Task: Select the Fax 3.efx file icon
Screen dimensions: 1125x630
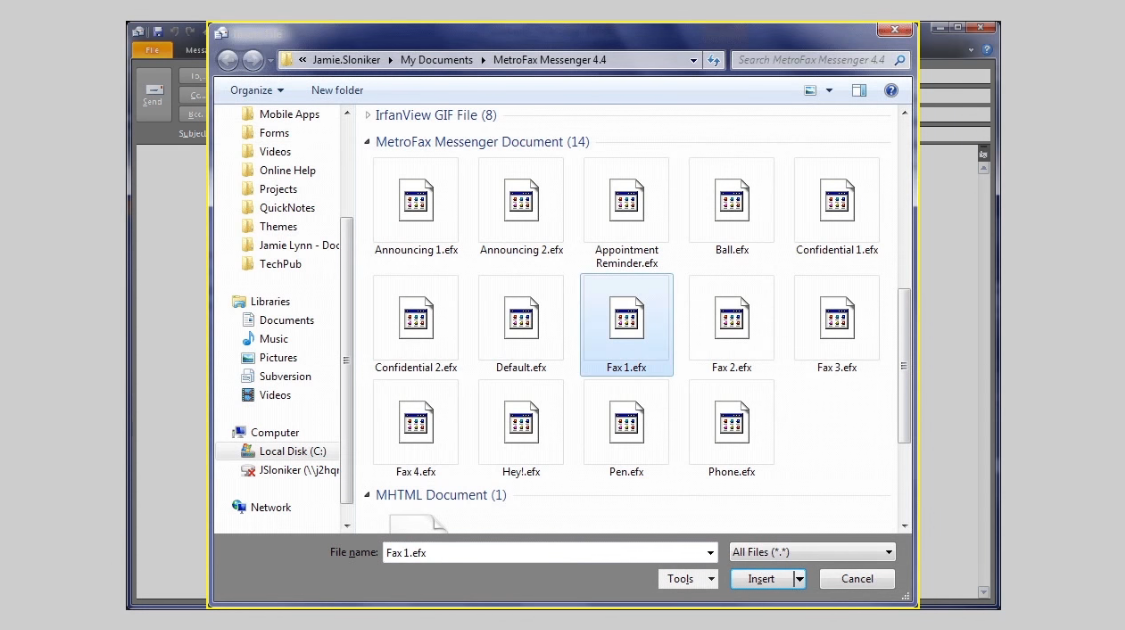Action: click(x=837, y=318)
